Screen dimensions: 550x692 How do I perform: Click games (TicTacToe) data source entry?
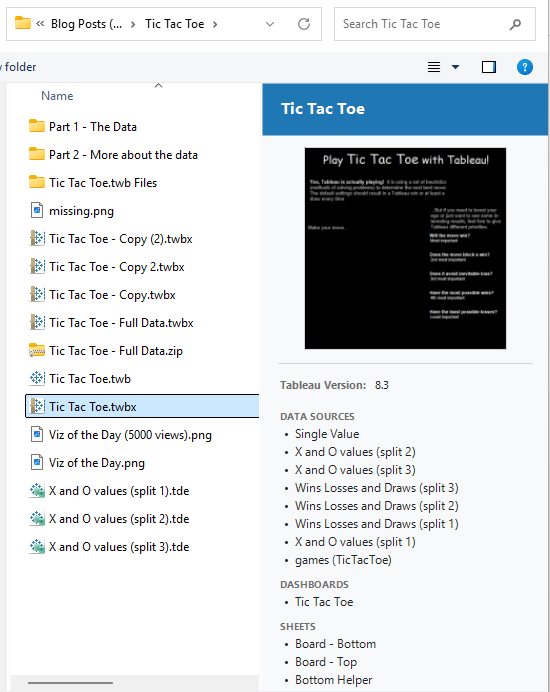click(x=343, y=560)
